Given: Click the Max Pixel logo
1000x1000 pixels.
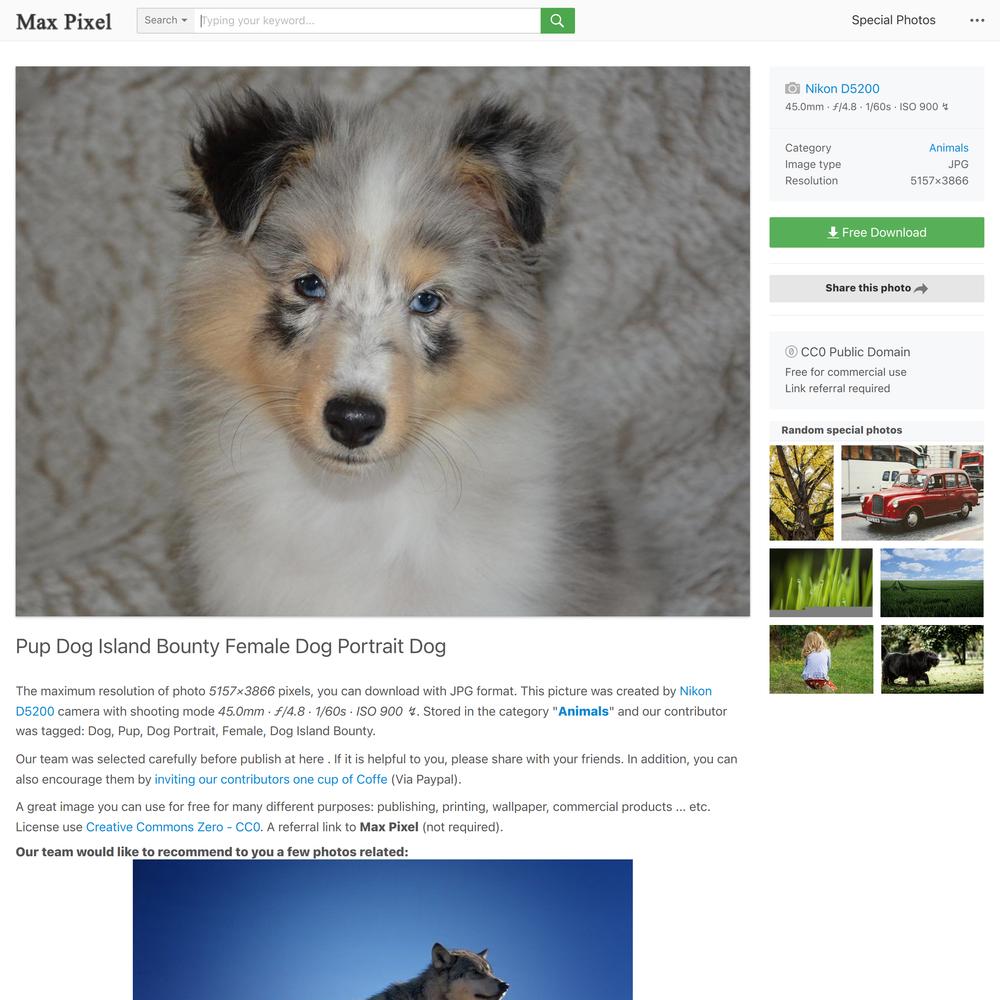Looking at the screenshot, I should pyautogui.click(x=64, y=21).
